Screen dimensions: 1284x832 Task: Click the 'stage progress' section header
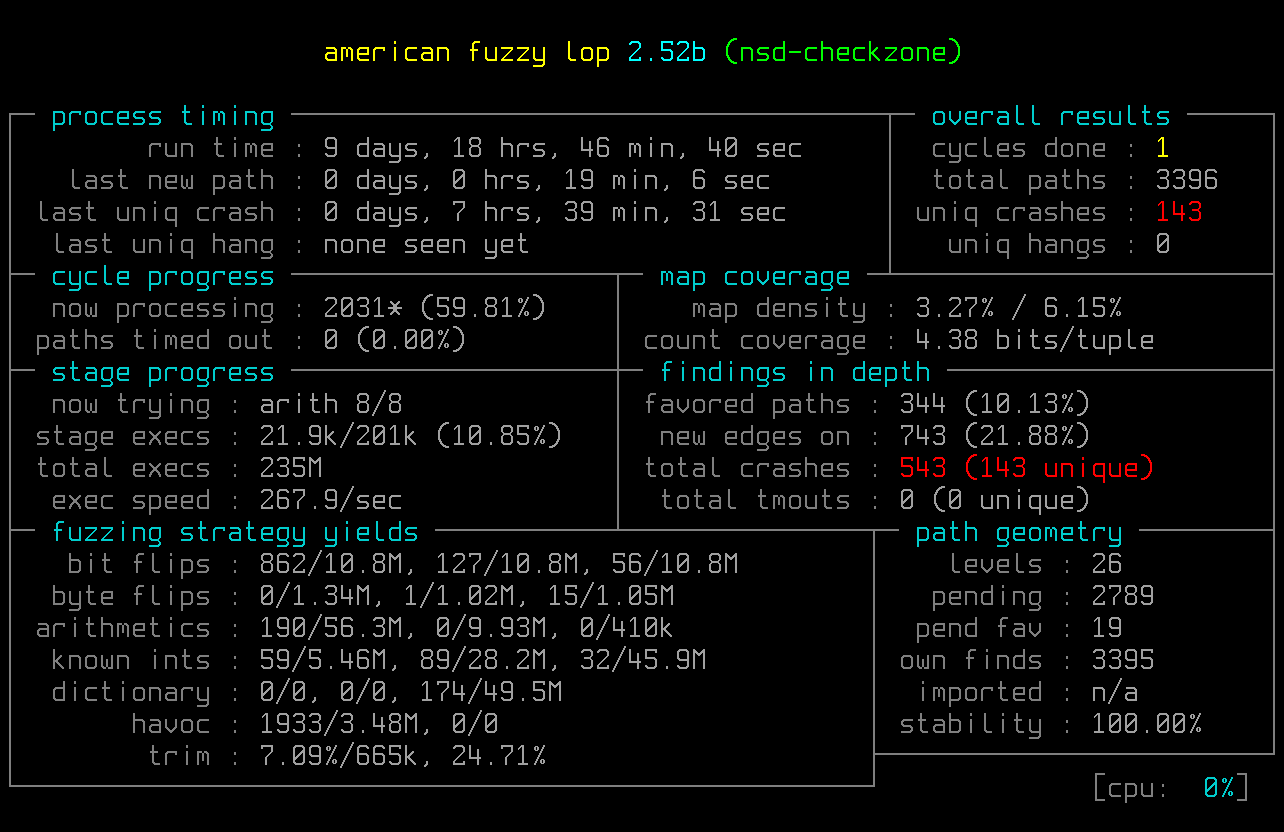pos(163,373)
